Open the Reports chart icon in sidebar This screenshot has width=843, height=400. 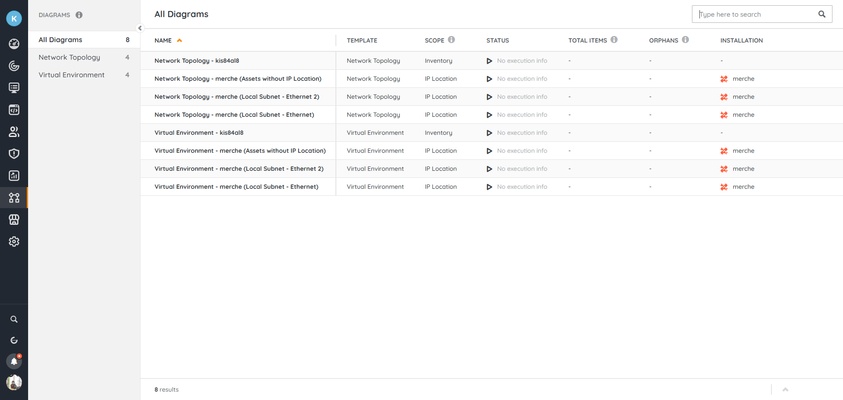point(14,175)
